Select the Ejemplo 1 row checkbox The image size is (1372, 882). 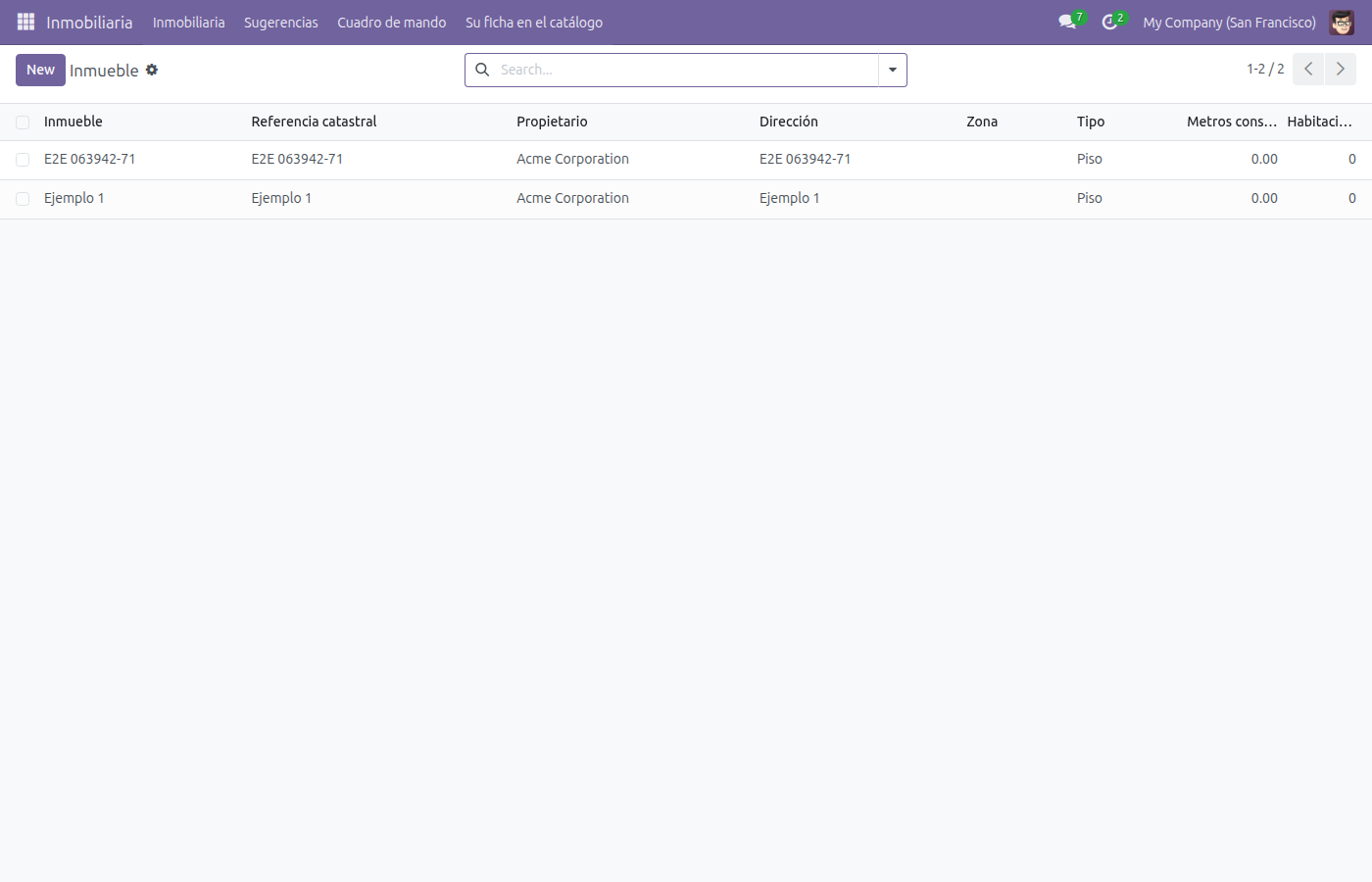[23, 199]
